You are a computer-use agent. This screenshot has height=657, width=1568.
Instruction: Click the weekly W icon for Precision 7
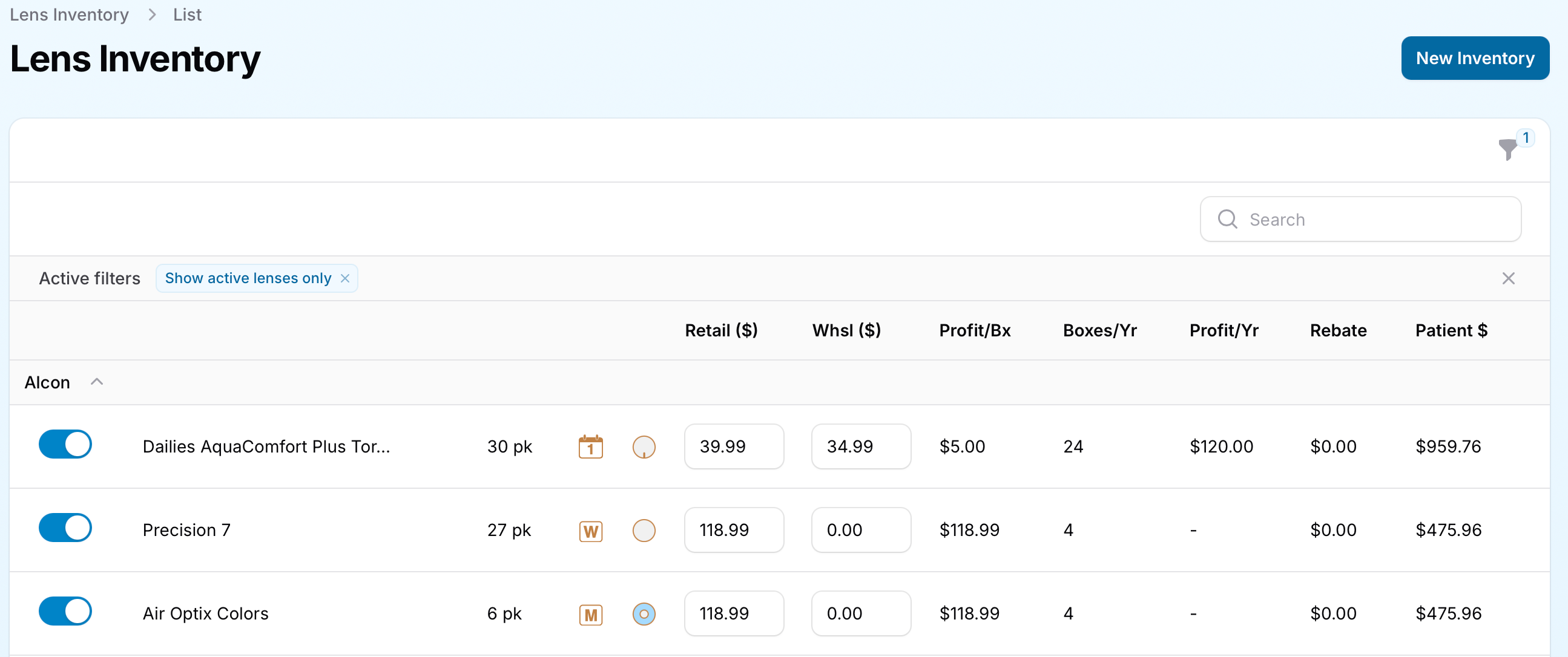click(590, 531)
